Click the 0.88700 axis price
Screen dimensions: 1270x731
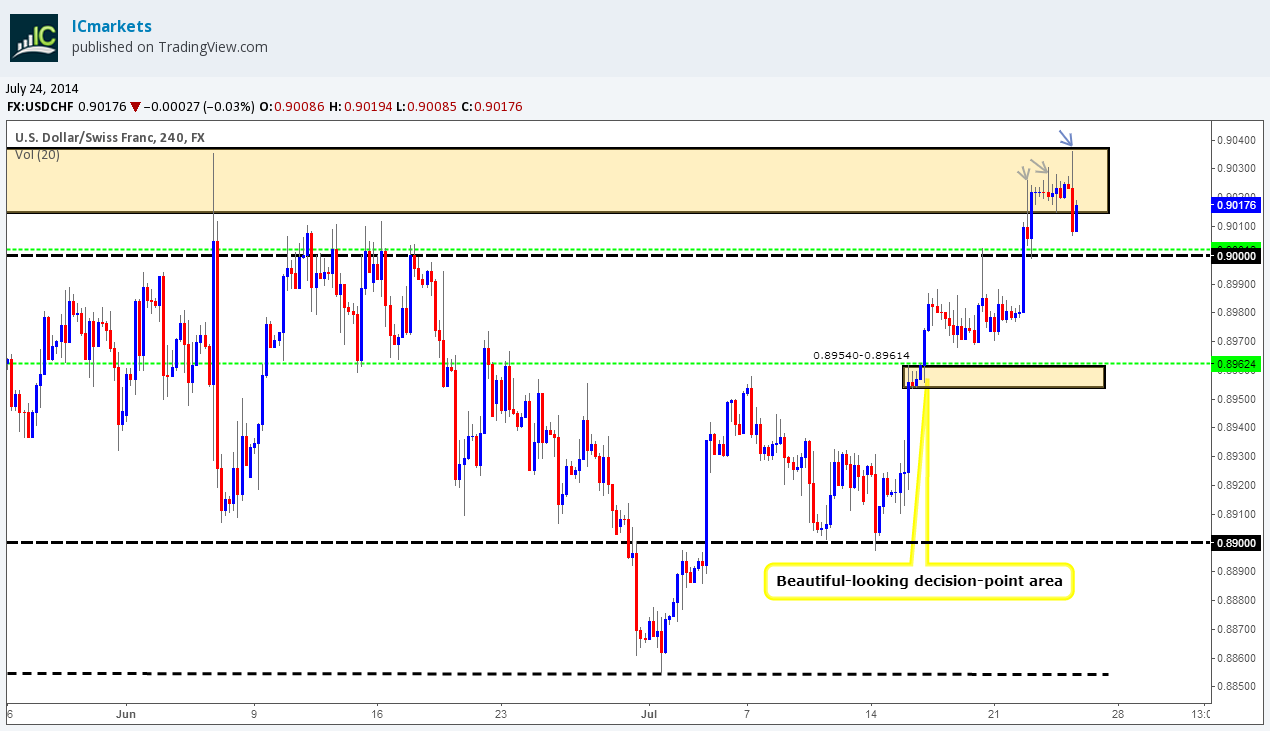pos(1237,629)
